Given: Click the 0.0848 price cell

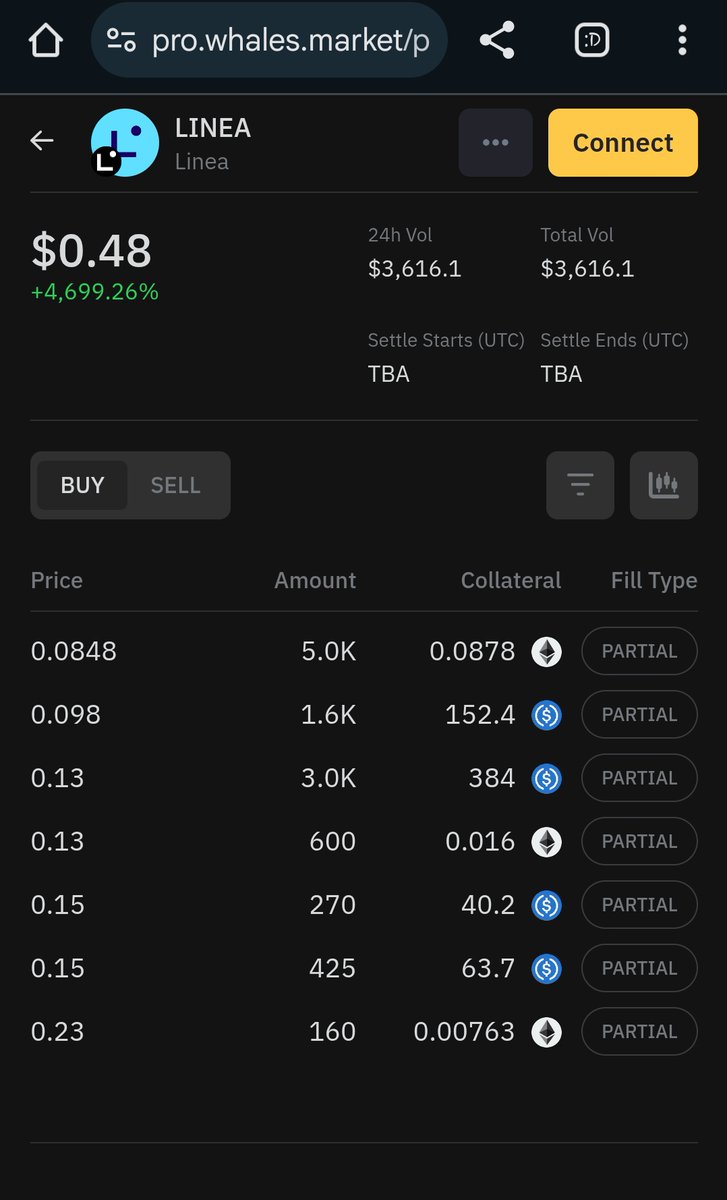Looking at the screenshot, I should (74, 651).
